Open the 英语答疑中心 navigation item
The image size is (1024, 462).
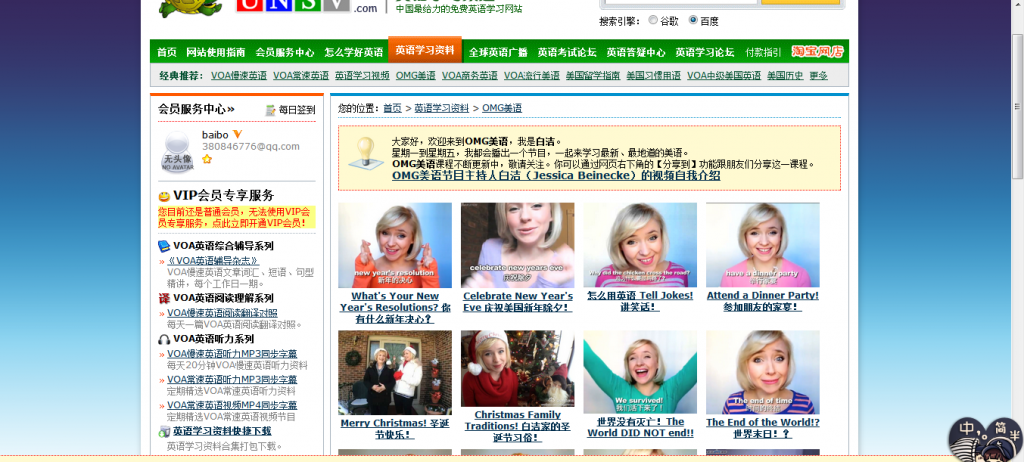[636, 52]
